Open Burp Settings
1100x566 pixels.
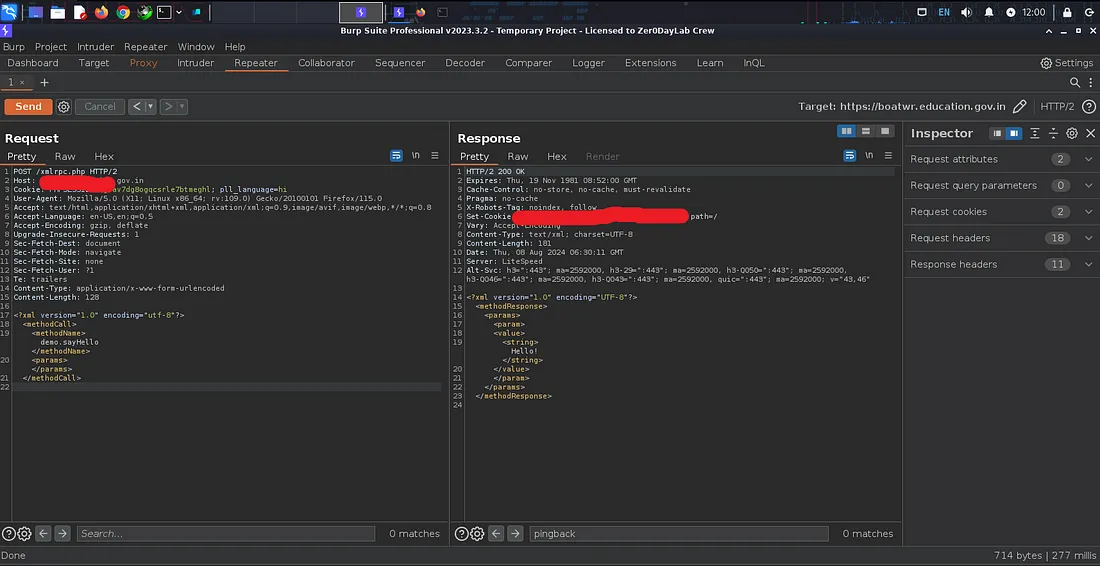point(1066,62)
